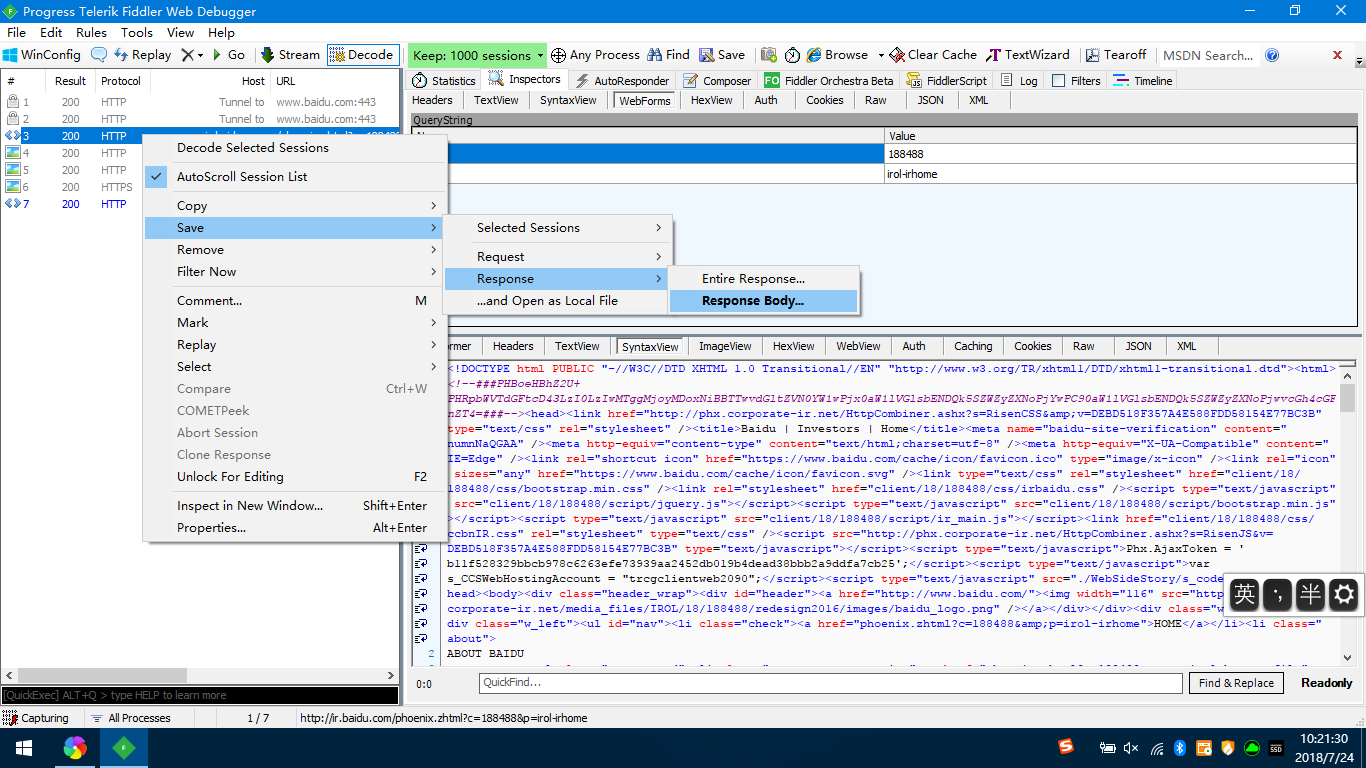
Task: Click Properties... in context menu
Action: [295, 528]
